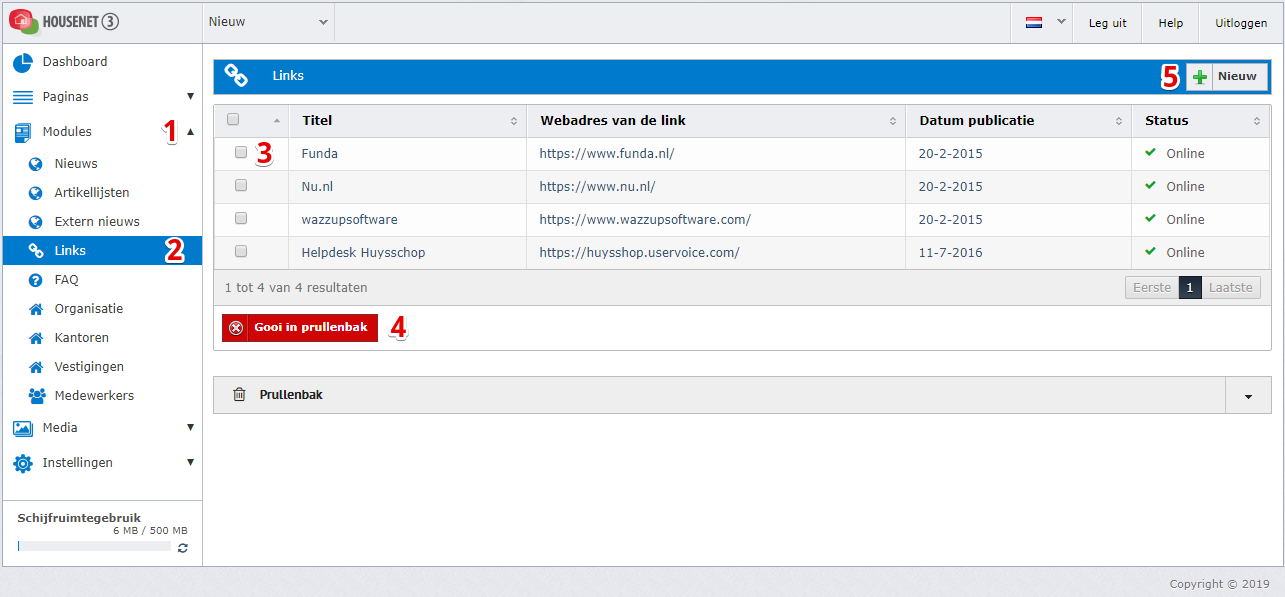This screenshot has height=597, width=1285.
Task: Click the green checkmark in wazzupsoftware row
Action: pyautogui.click(x=1151, y=219)
